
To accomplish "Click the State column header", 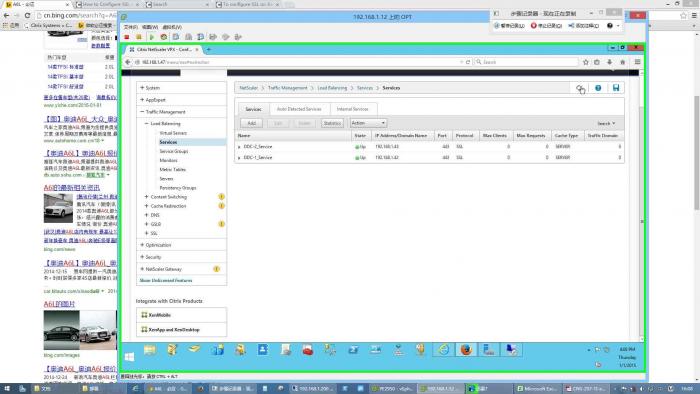I will (360, 135).
